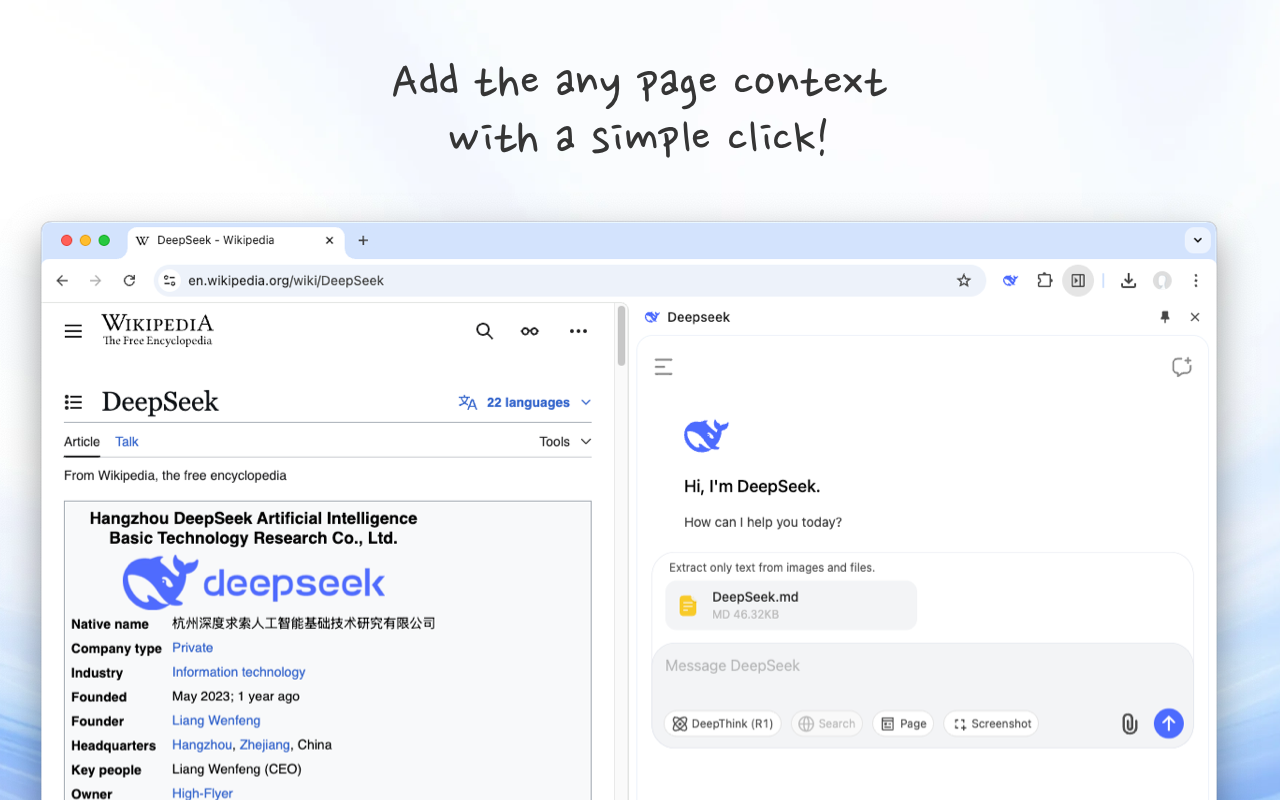The width and height of the screenshot is (1280, 800).
Task: Click the Deepseek side panel title
Action: (698, 317)
